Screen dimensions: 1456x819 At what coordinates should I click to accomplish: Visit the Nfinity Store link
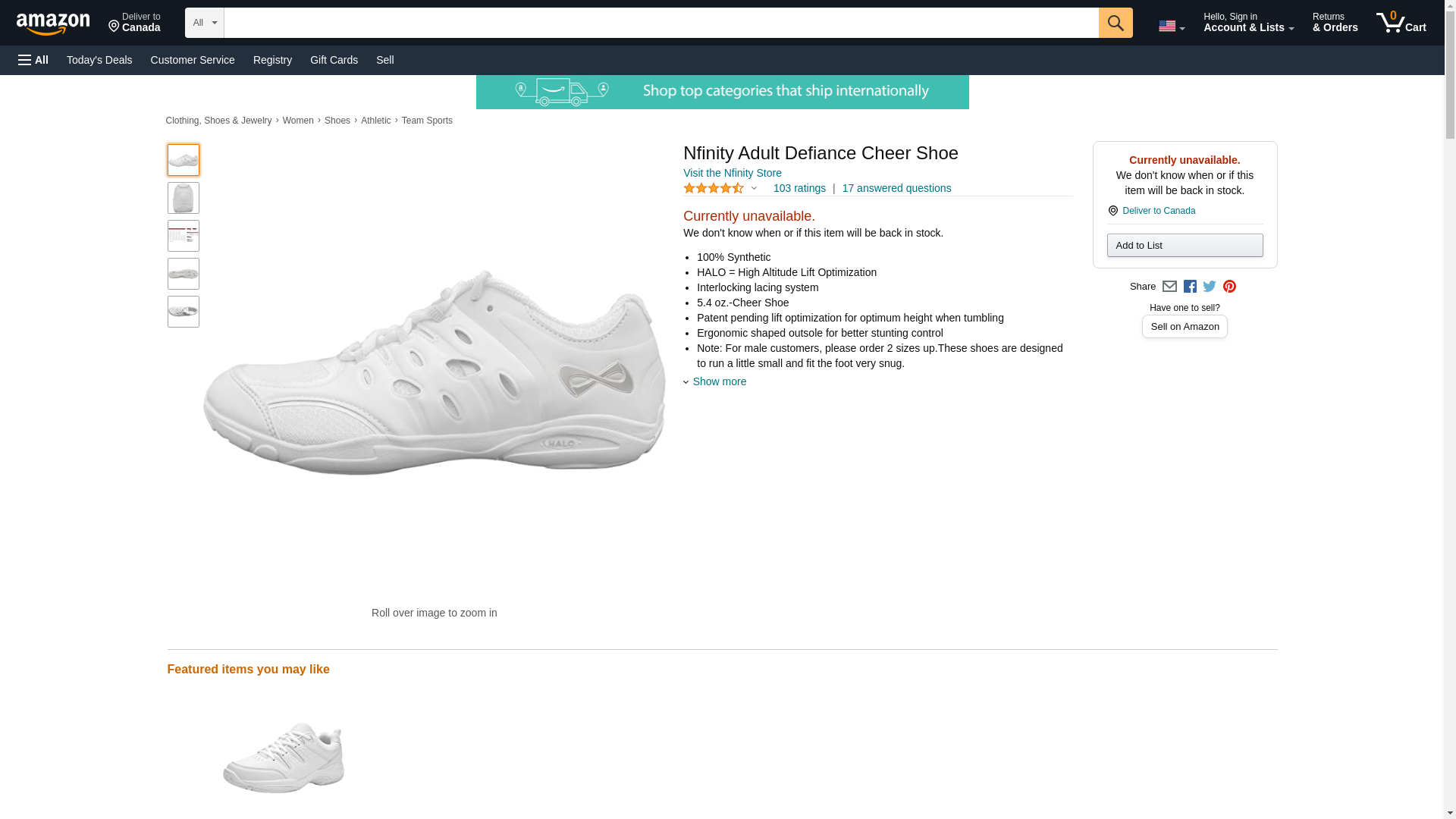(x=732, y=173)
